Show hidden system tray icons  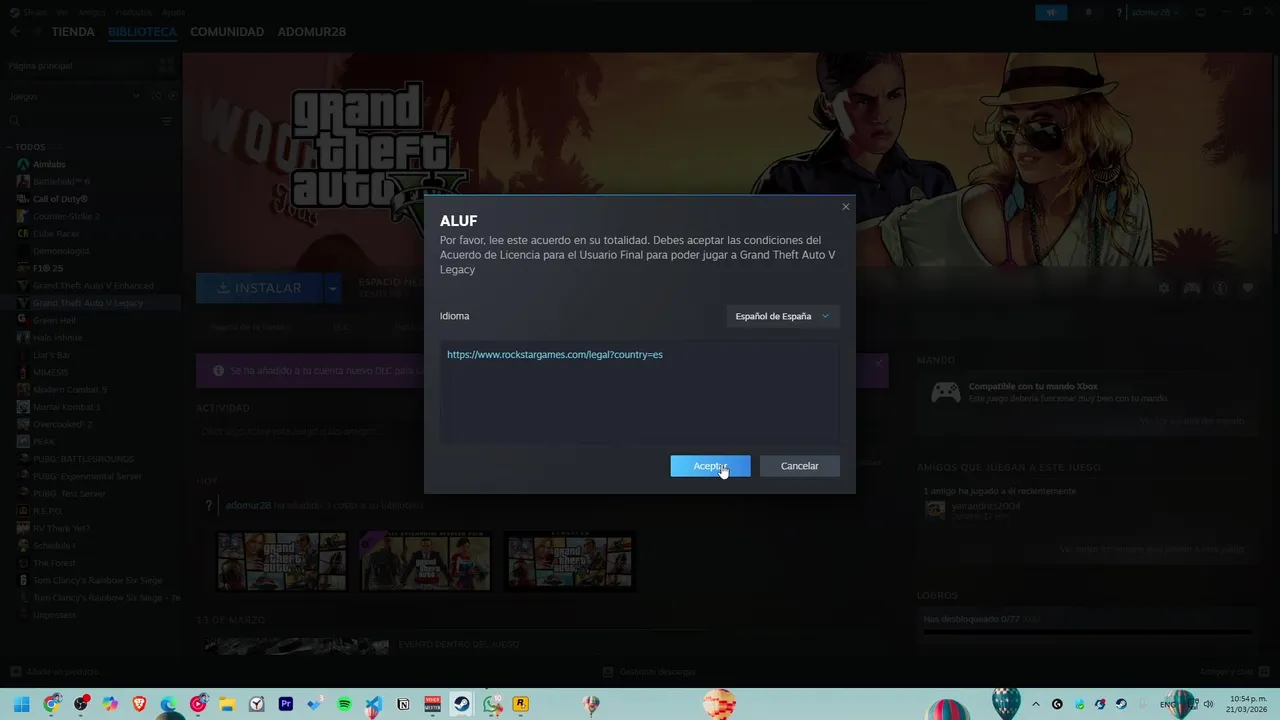pyautogui.click(x=1035, y=704)
